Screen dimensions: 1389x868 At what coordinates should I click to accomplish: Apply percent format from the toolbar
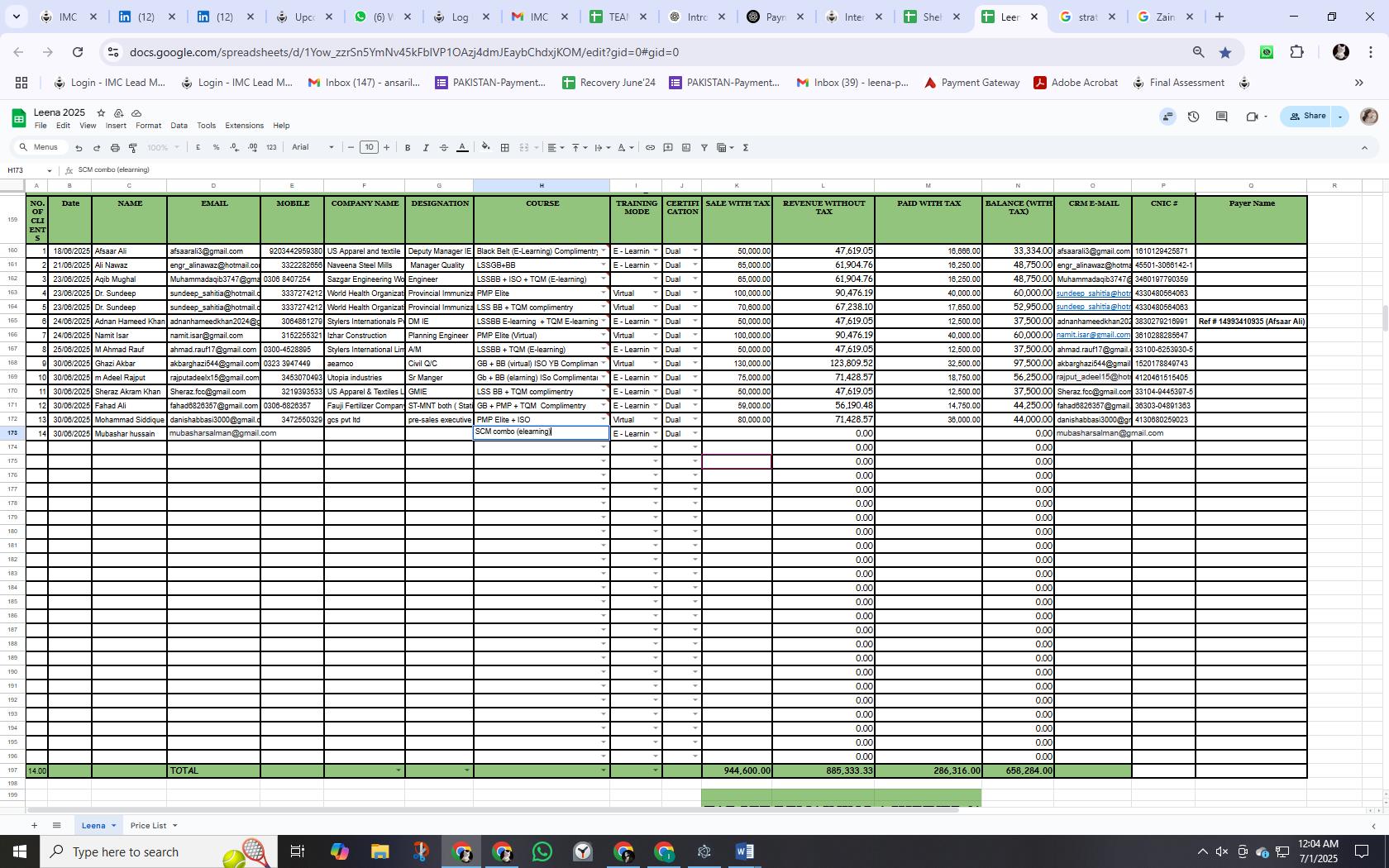216,147
